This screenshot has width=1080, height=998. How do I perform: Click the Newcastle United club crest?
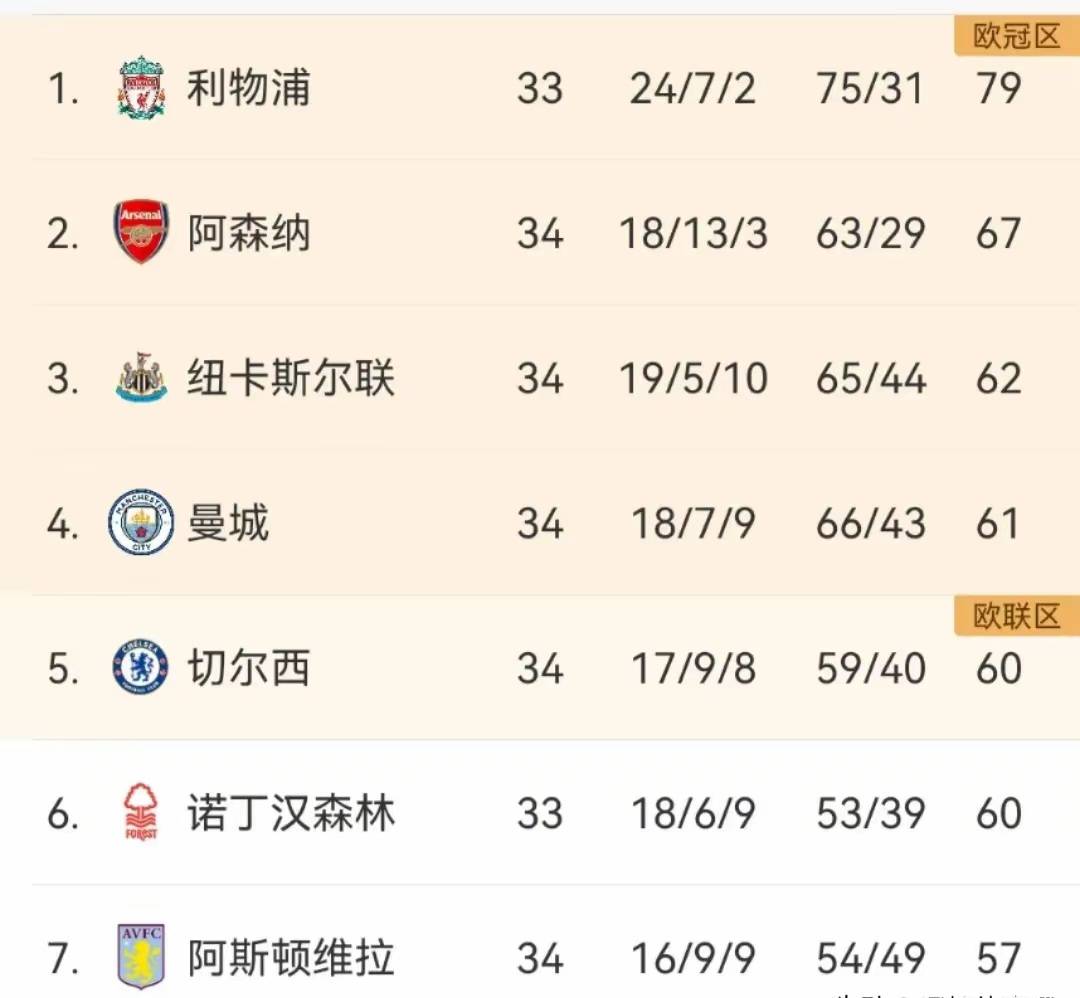(140, 379)
